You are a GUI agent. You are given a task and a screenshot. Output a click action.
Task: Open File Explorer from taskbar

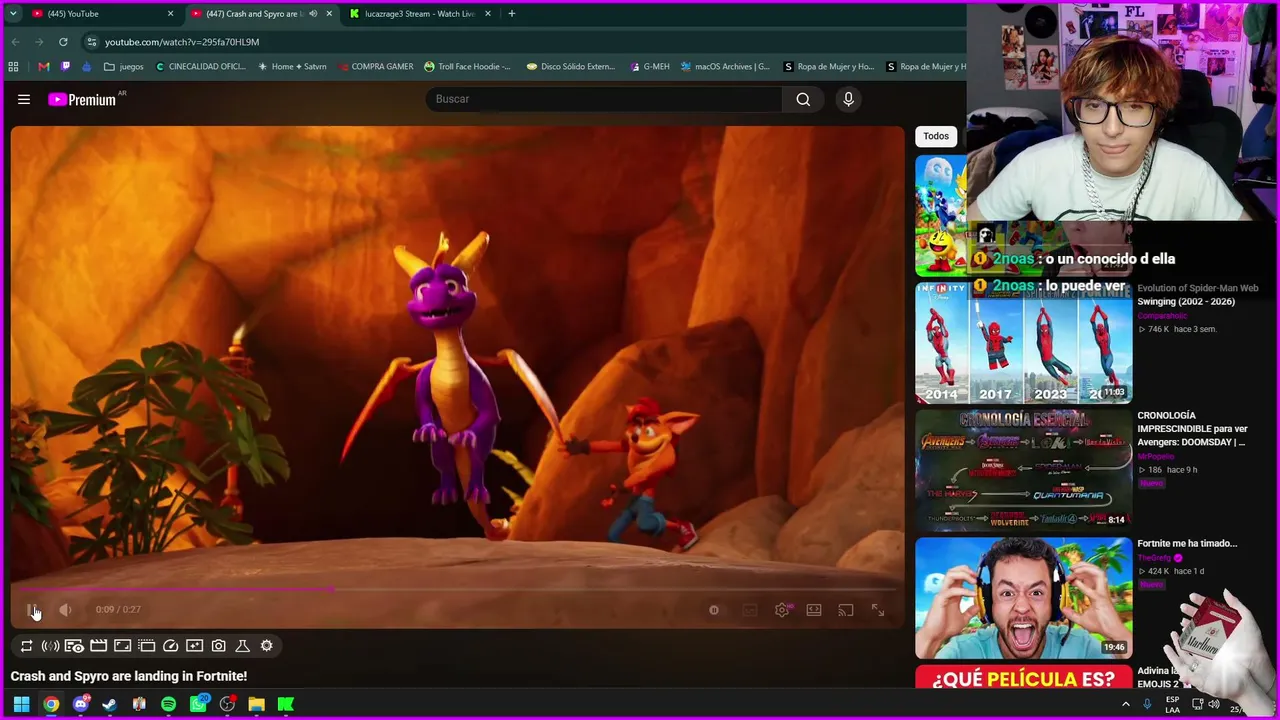pos(256,704)
